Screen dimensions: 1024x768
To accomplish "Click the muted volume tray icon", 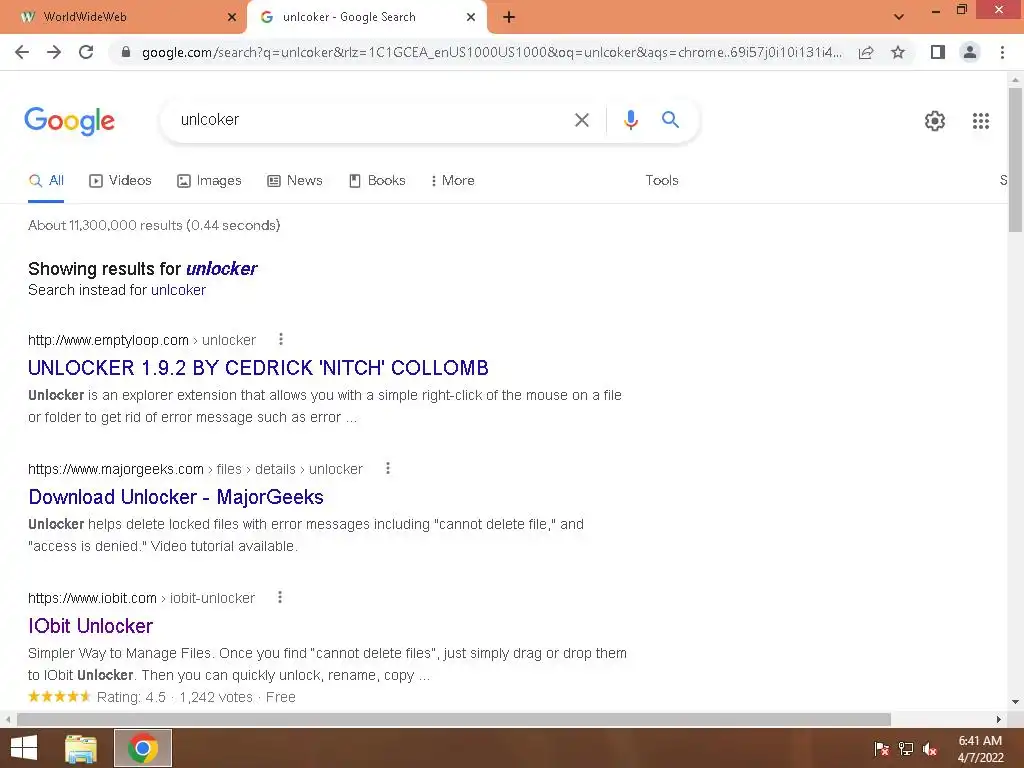I will 930,749.
